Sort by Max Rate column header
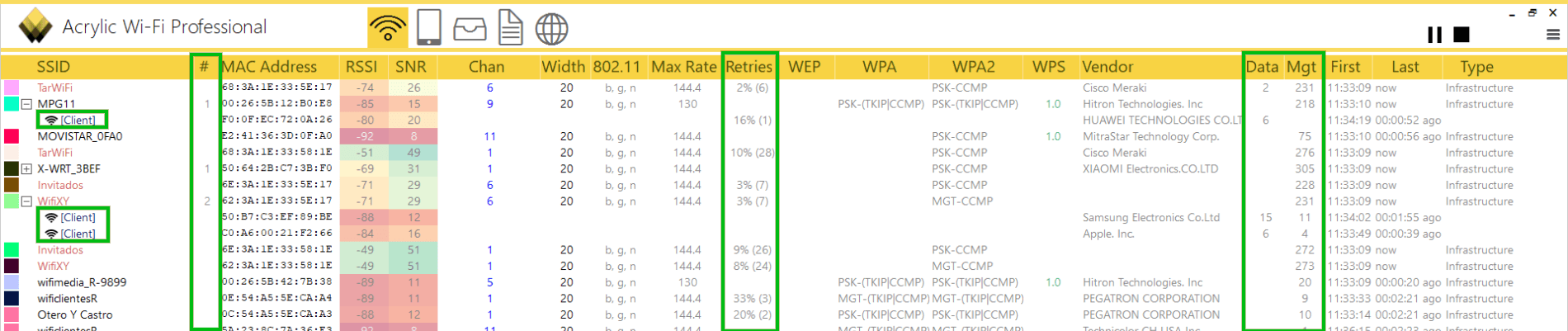Image resolution: width=1568 pixels, height=331 pixels. click(683, 67)
